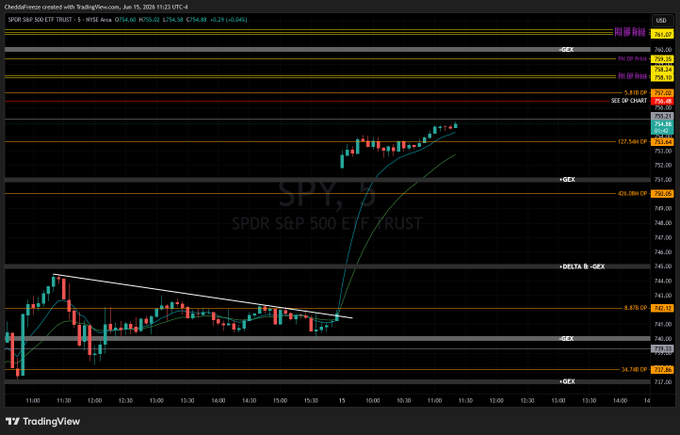Click the 34.74B DP line label
680x435 pixels.
click(x=634, y=370)
